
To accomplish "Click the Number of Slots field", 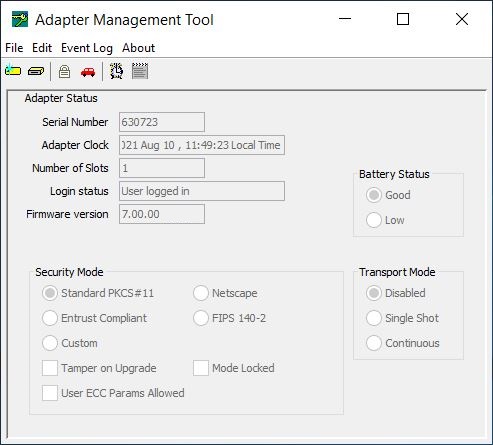I will click(x=162, y=168).
